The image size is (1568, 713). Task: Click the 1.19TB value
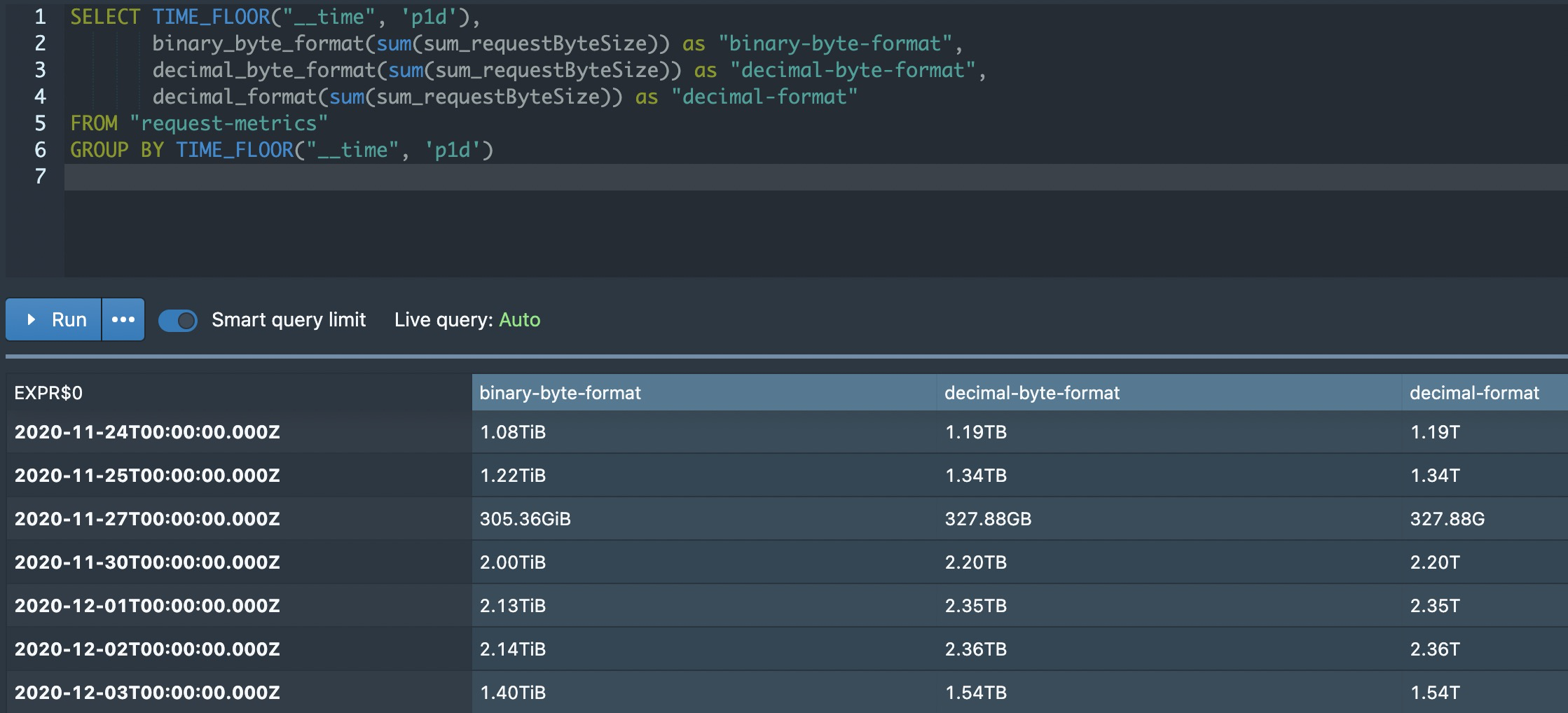click(x=976, y=432)
